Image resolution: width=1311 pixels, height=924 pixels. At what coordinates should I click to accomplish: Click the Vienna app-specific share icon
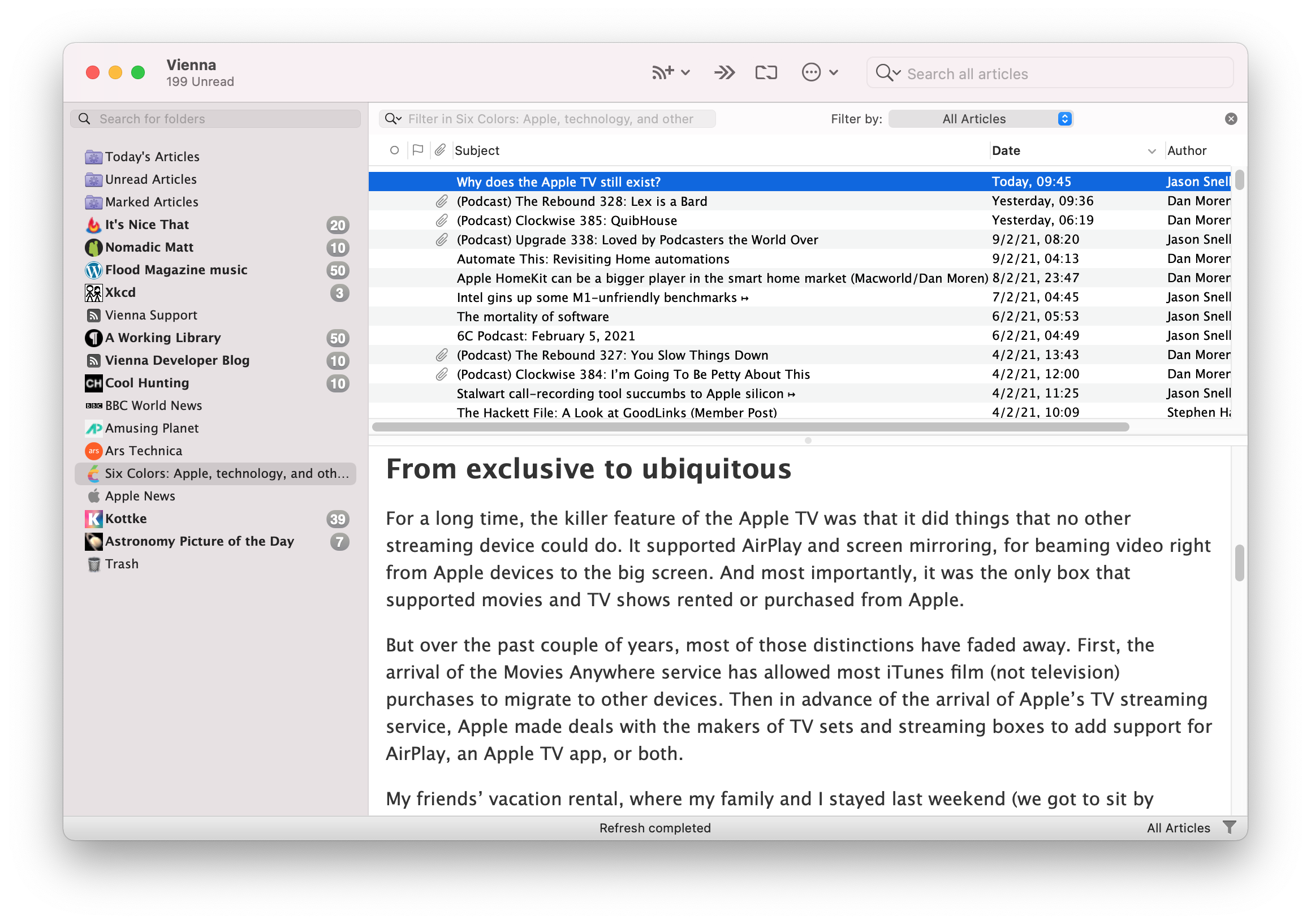click(x=767, y=73)
